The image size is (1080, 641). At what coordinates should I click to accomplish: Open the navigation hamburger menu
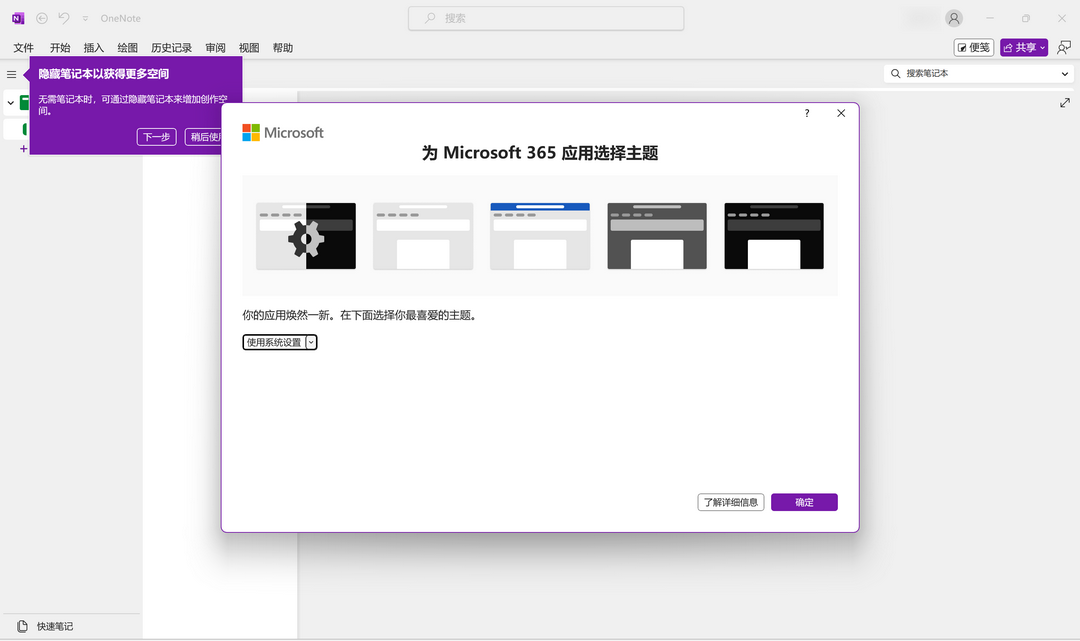click(x=11, y=73)
